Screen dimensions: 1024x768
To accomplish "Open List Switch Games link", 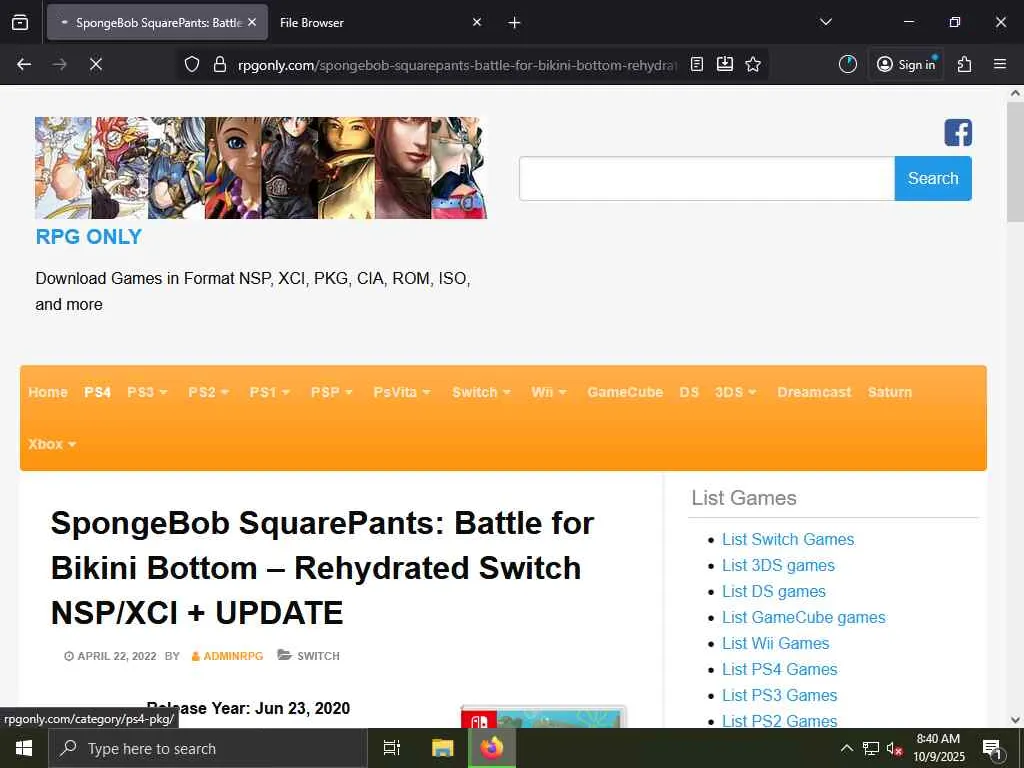I will coord(788,539).
